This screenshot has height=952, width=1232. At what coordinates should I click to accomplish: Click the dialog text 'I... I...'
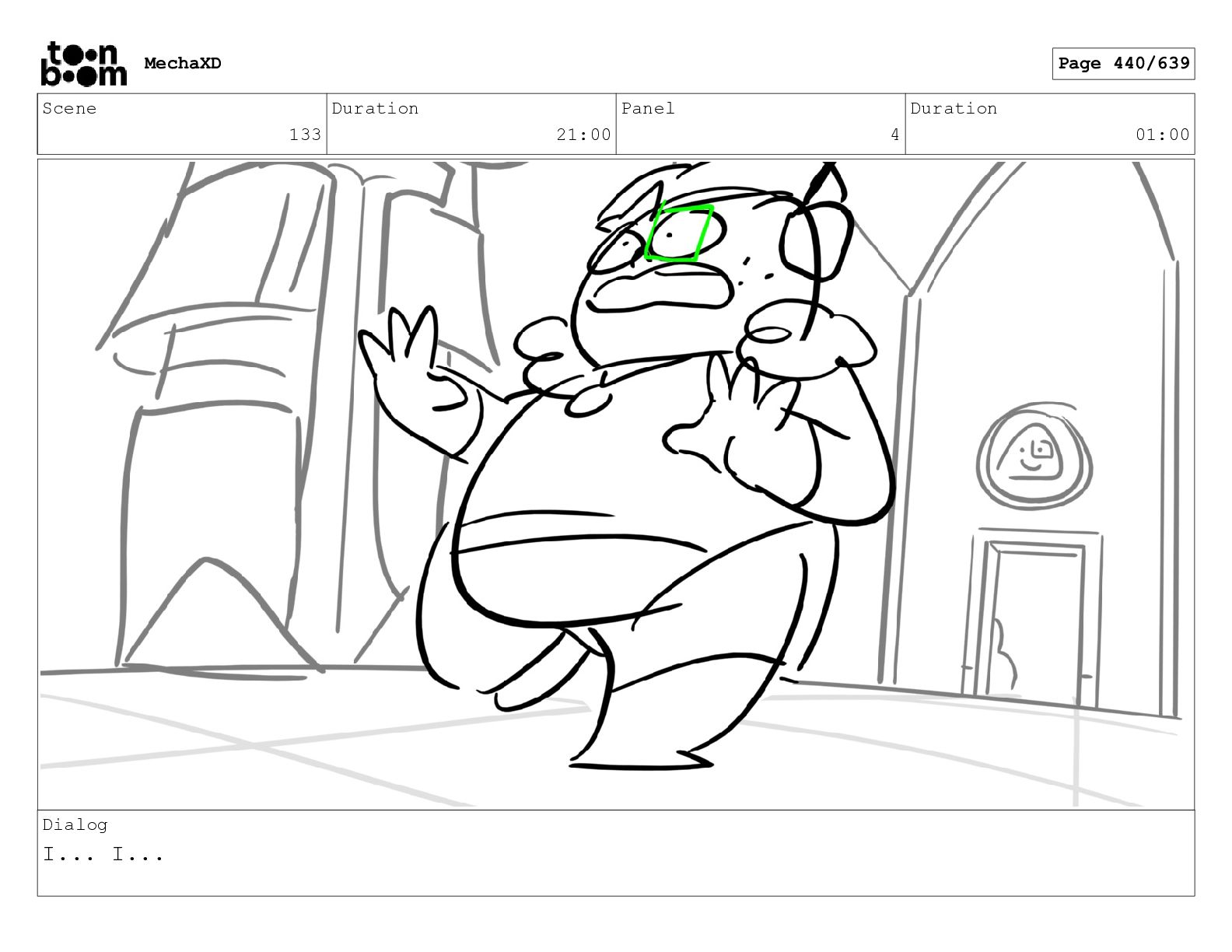[103, 855]
